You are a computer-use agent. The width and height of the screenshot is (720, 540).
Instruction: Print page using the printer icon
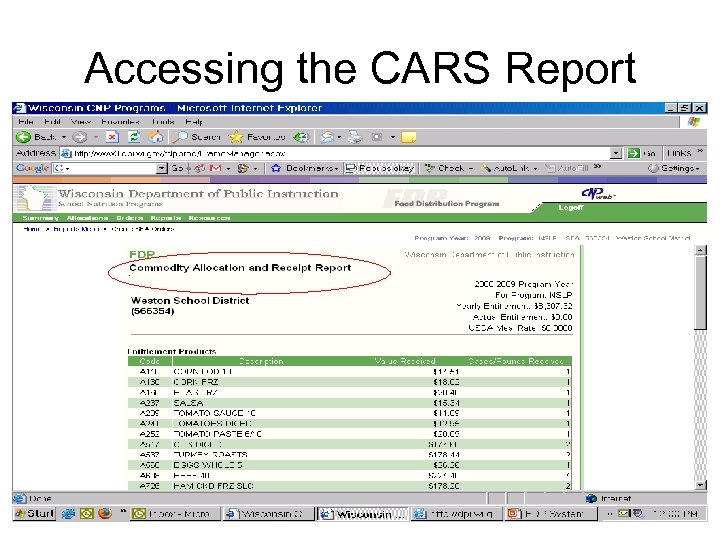coord(354,137)
